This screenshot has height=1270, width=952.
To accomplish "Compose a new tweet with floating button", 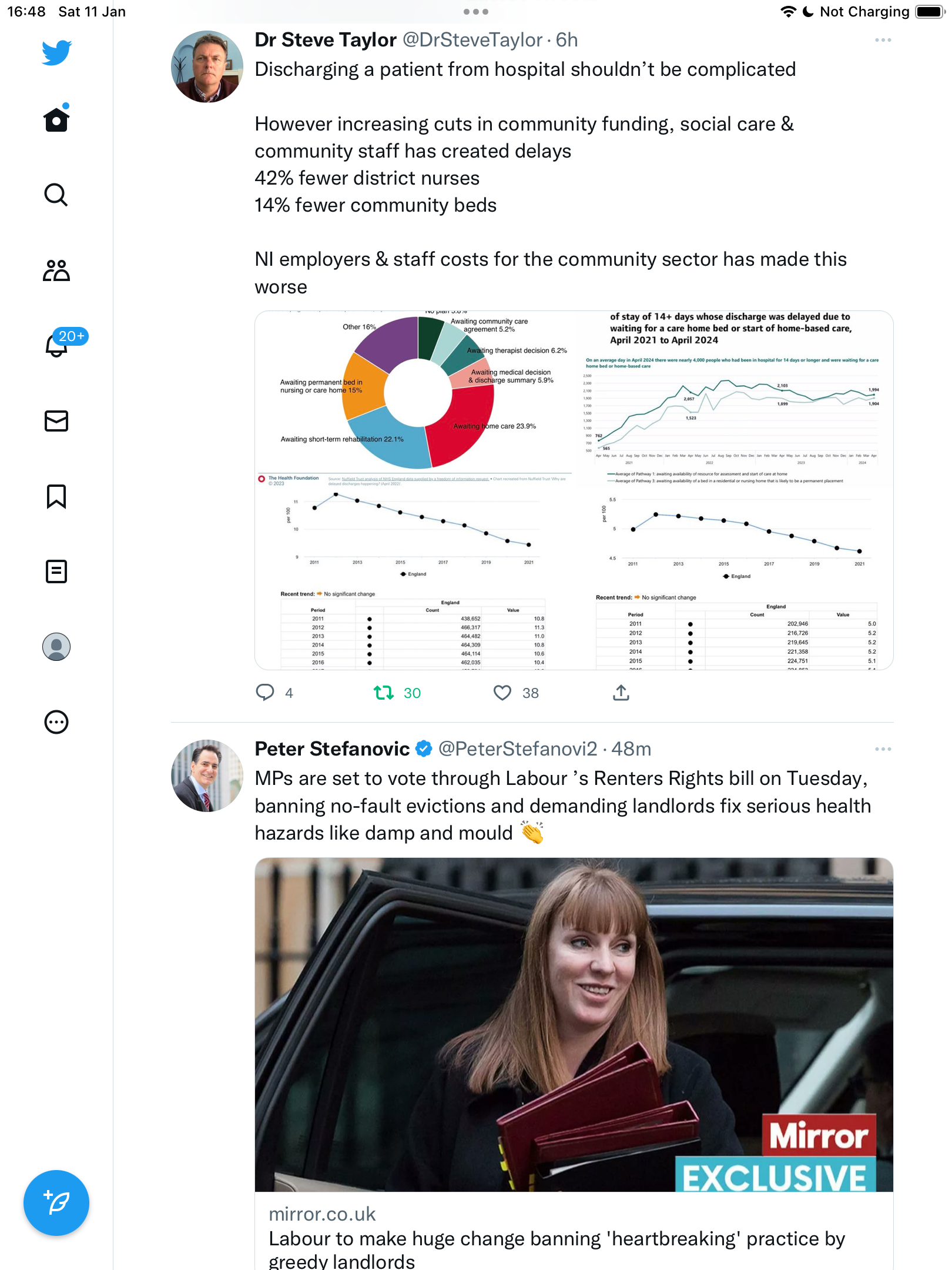I will (56, 1203).
